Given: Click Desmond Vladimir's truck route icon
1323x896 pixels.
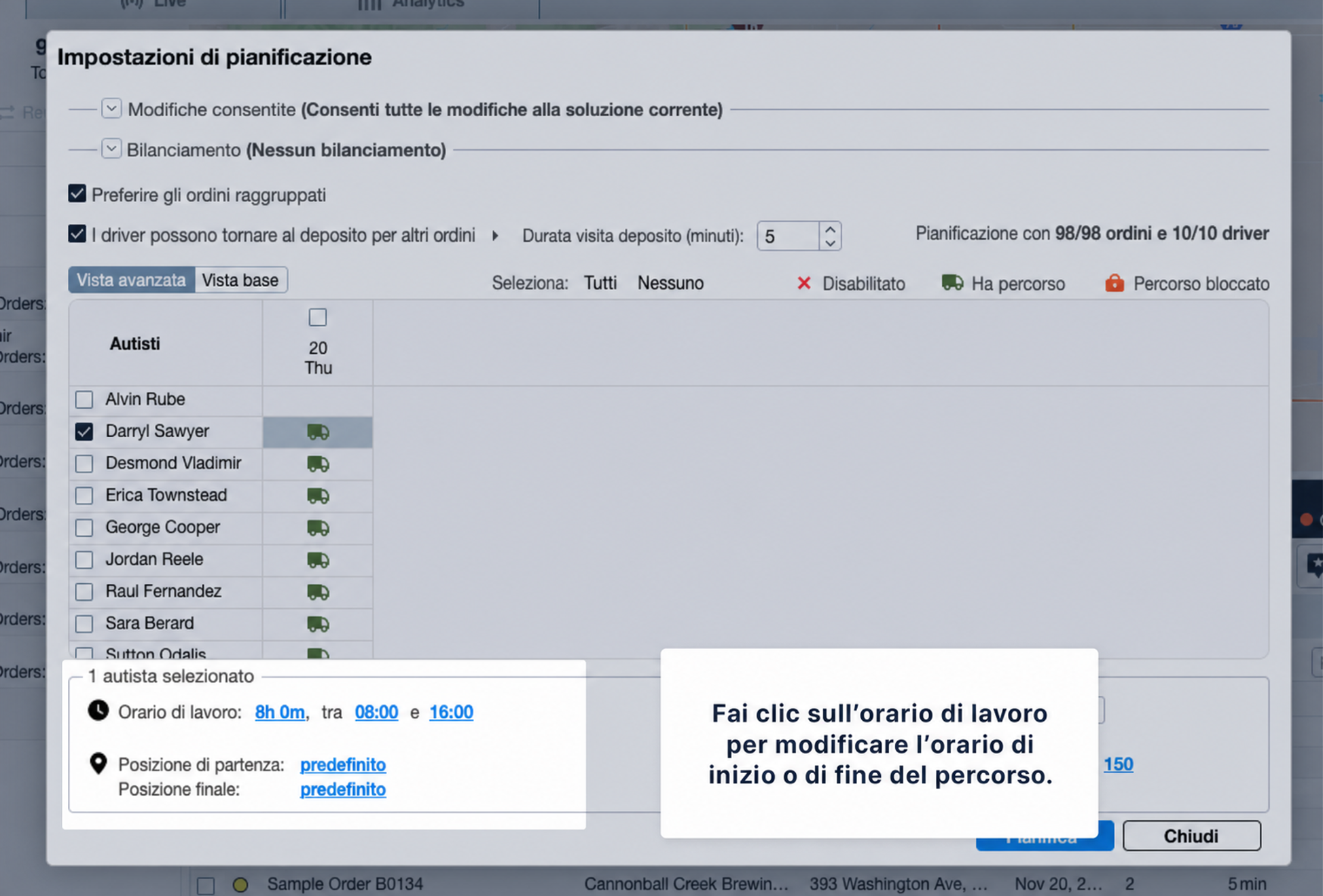Looking at the screenshot, I should pyautogui.click(x=318, y=464).
